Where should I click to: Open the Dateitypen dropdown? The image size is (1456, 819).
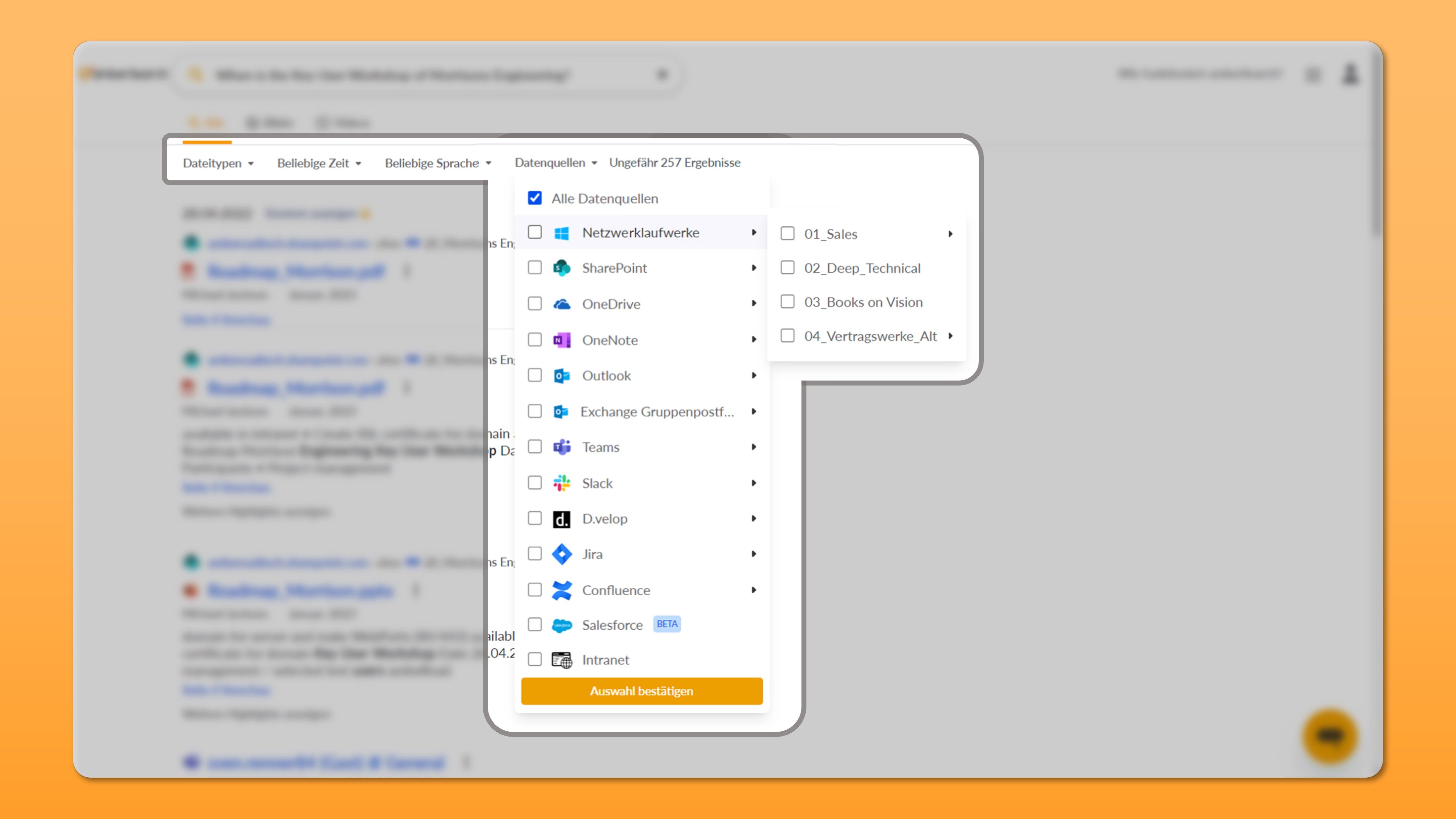(x=218, y=163)
